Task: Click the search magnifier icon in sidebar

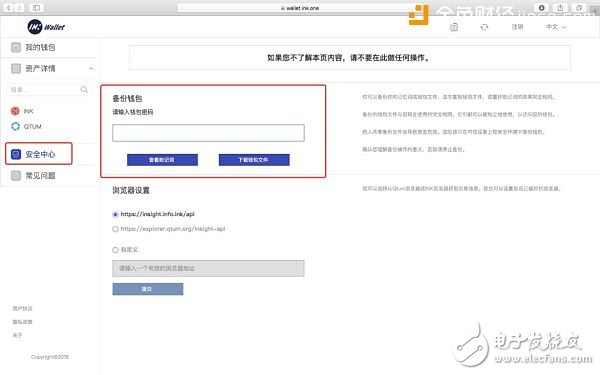Action: 84,90
